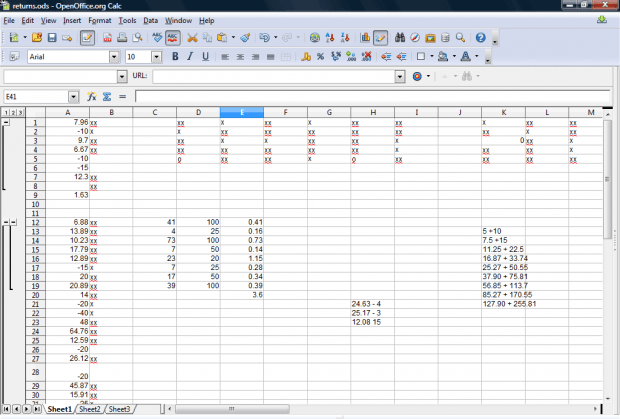Open the Zoom magnifier

460,38
